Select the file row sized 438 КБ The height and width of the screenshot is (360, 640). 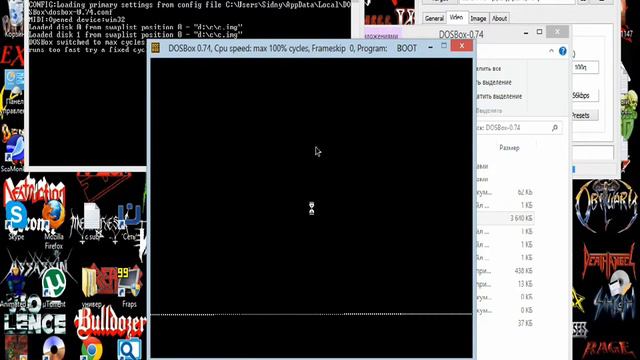[x=505, y=271]
